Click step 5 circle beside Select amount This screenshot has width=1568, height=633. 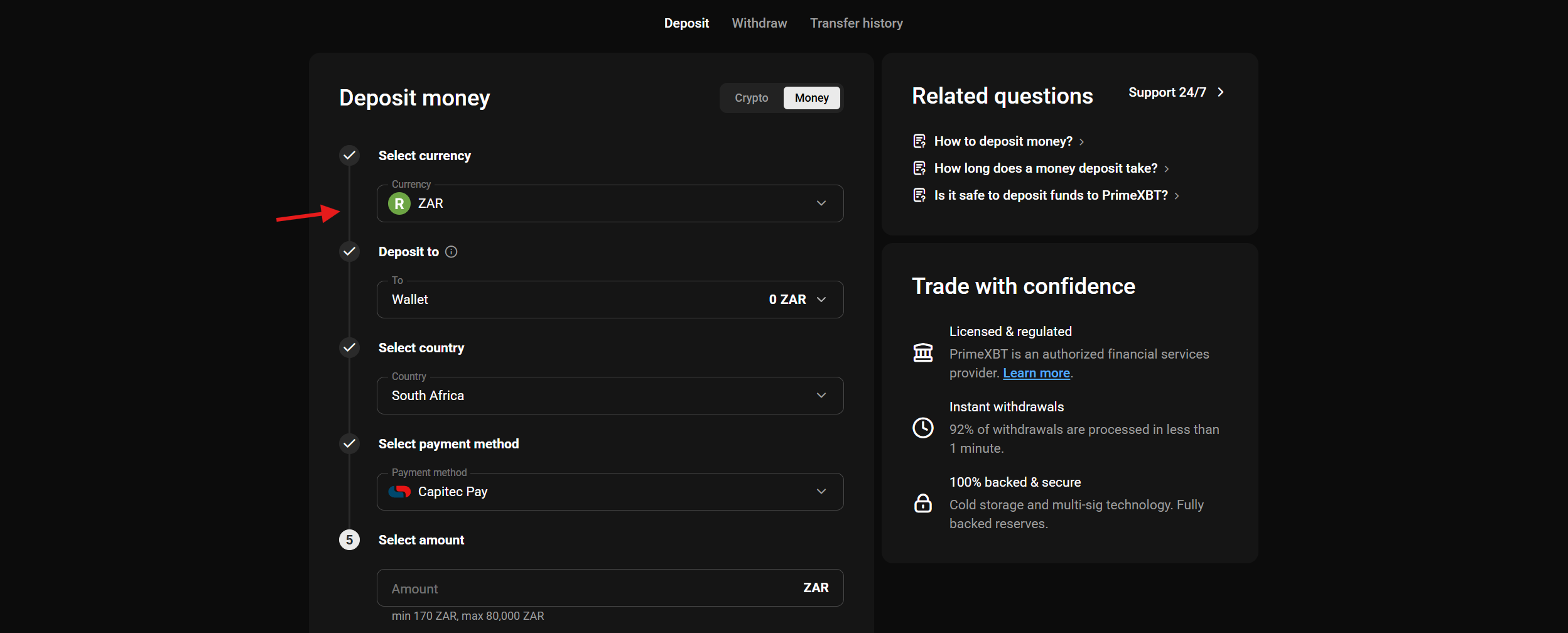(x=349, y=539)
